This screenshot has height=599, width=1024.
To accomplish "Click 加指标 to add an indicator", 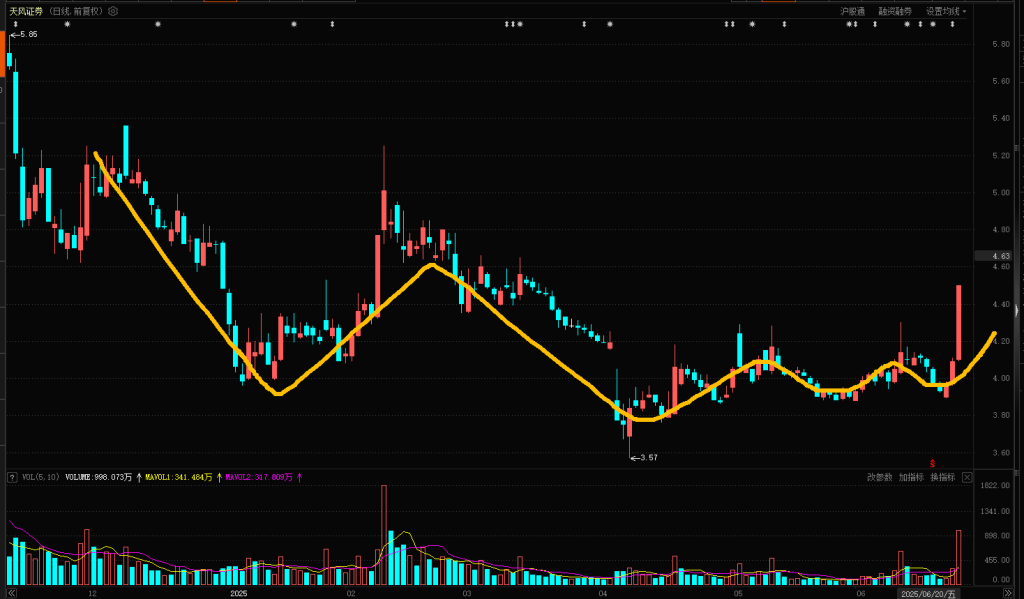I will click(911, 478).
